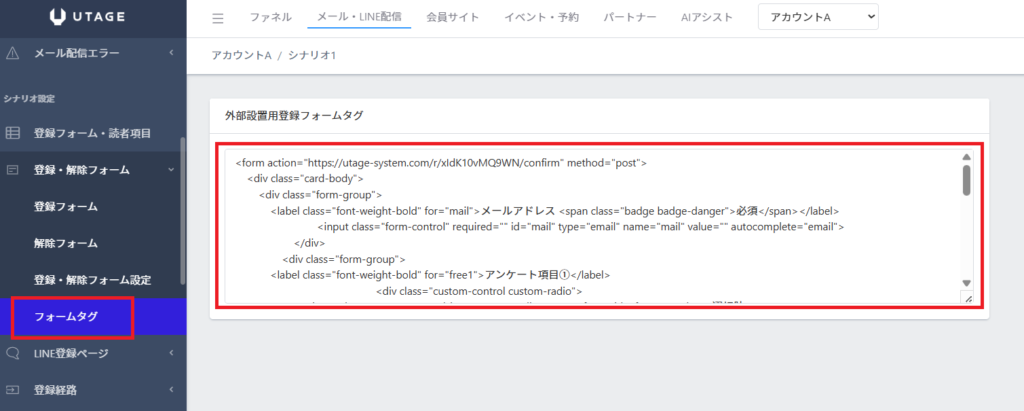
Task: Click the table icon beside 登録フォーム・読者項目
Action: coord(13,133)
